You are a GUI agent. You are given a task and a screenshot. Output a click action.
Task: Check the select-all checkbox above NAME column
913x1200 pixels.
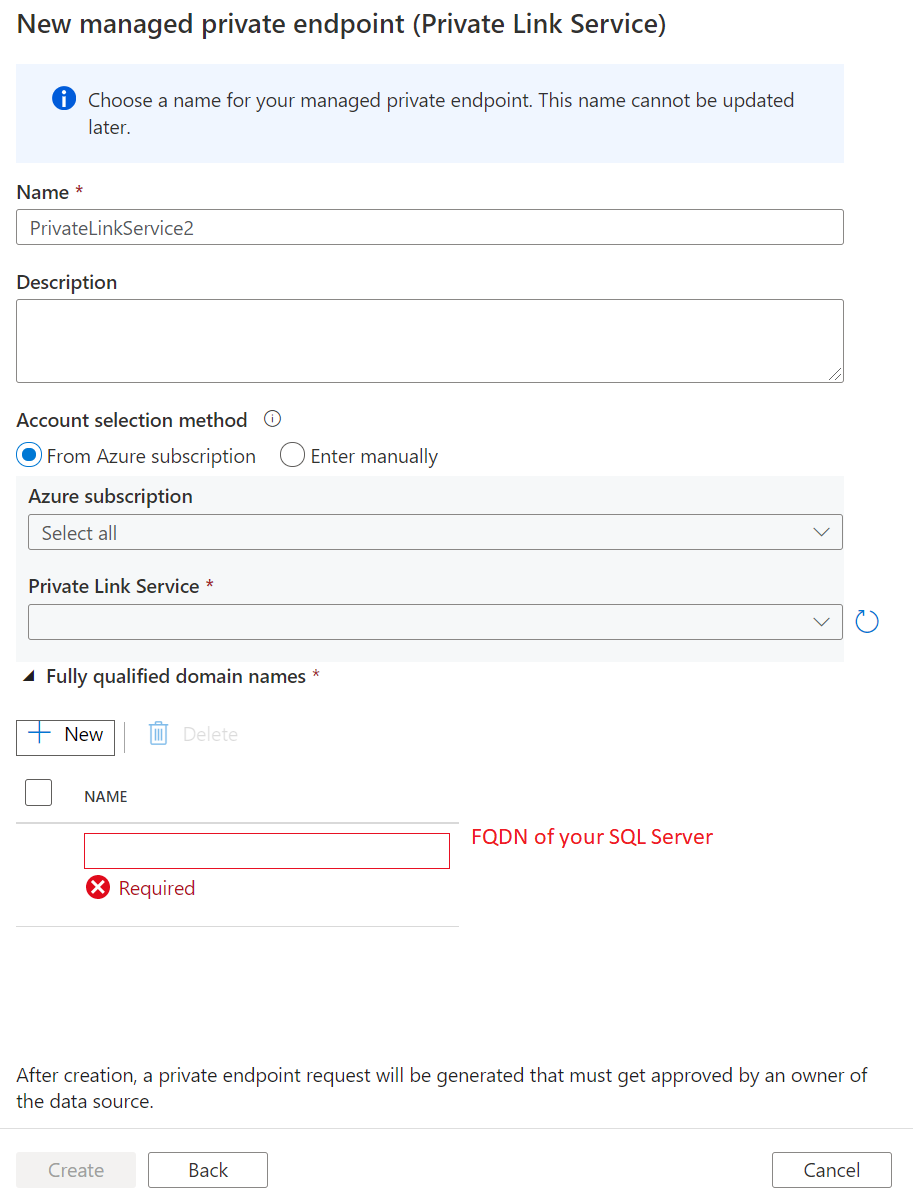click(37, 791)
